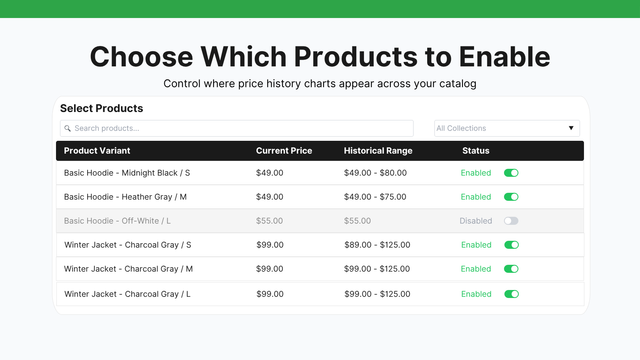Image resolution: width=640 pixels, height=360 pixels.
Task: Click the Product Variant column header
Action: pos(97,151)
